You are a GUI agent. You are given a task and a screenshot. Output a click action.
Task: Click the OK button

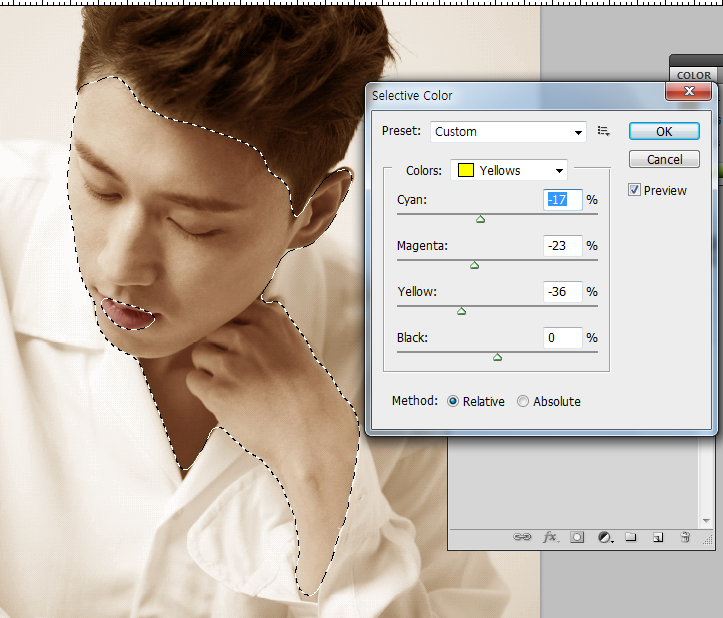coord(664,131)
